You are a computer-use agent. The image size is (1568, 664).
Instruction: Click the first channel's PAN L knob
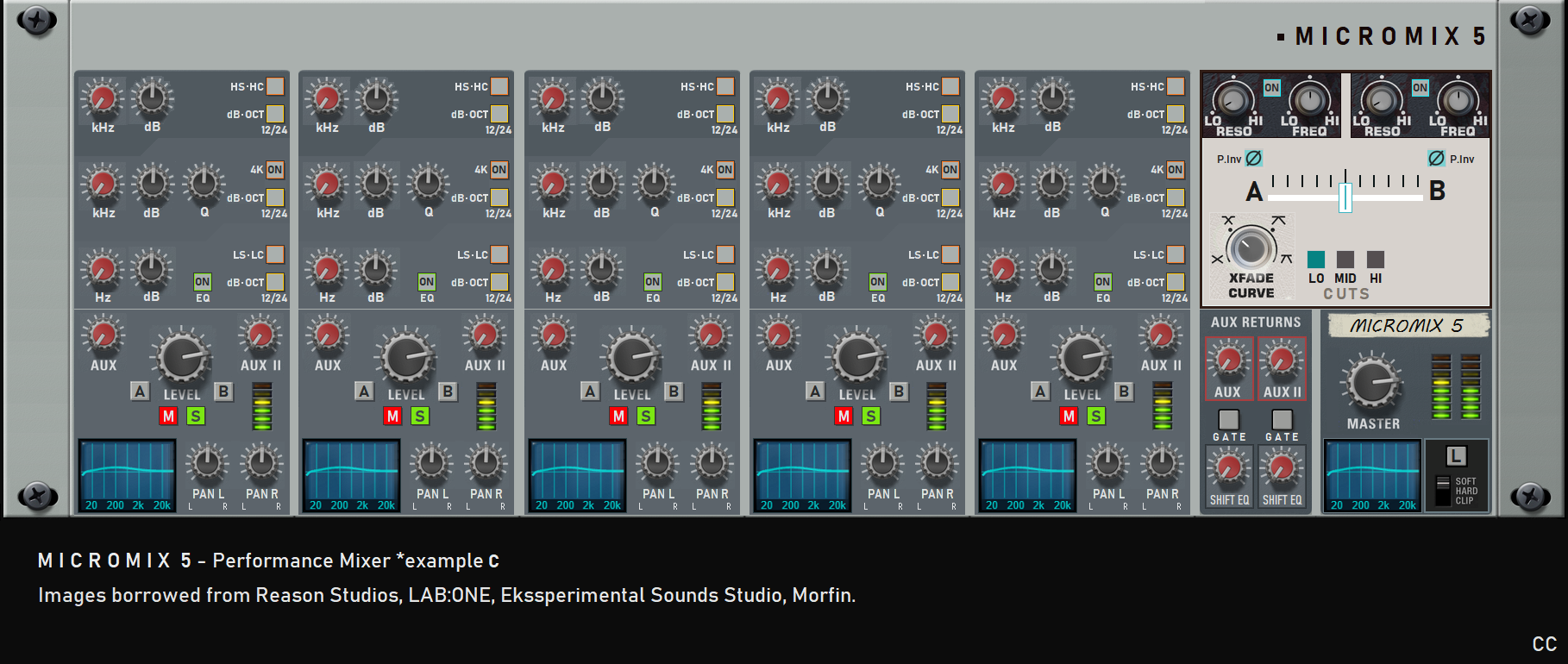point(208,463)
